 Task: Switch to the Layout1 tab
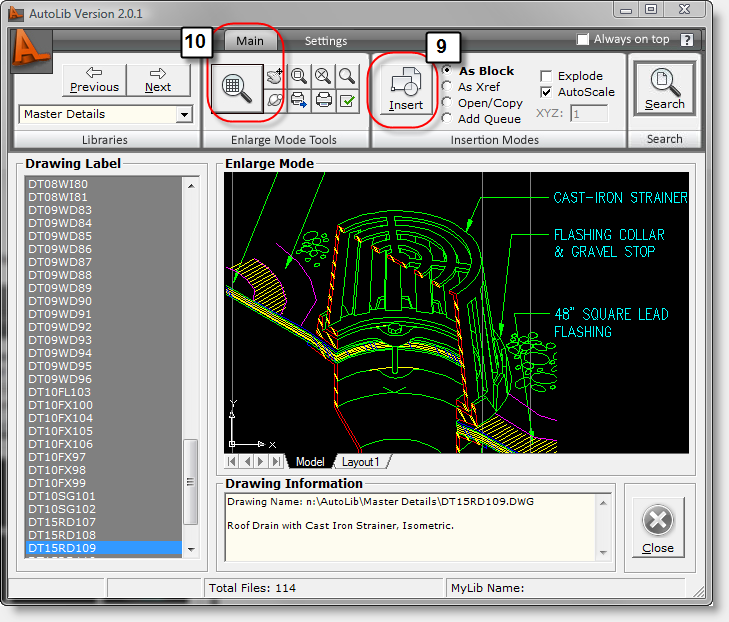pos(361,462)
